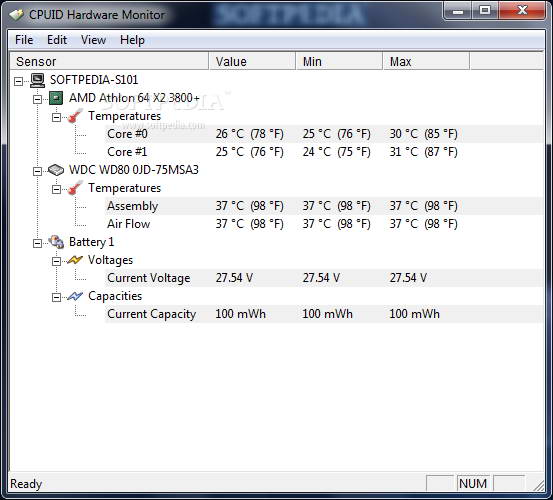This screenshot has width=553, height=500.
Task: Select the Capacities label
Action: coord(115,296)
